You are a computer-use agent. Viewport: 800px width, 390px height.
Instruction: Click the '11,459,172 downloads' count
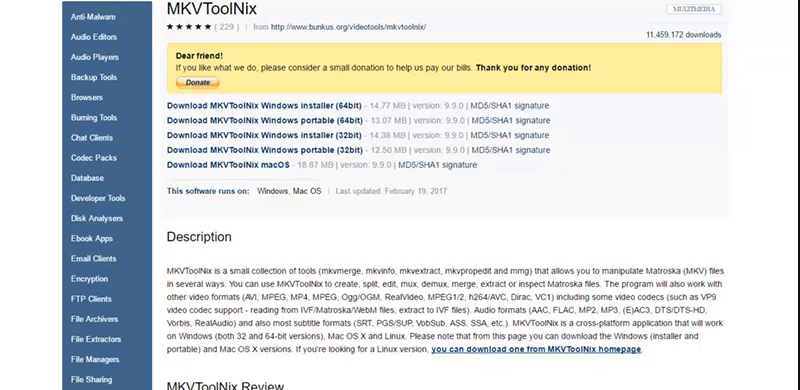tap(684, 35)
